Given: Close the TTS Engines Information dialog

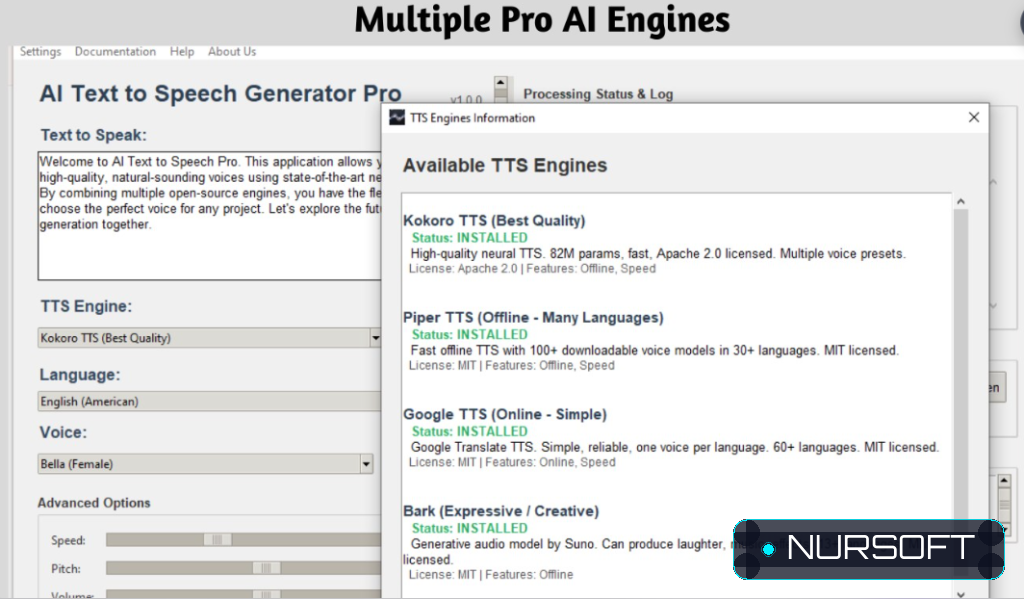Looking at the screenshot, I should pyautogui.click(x=974, y=118).
